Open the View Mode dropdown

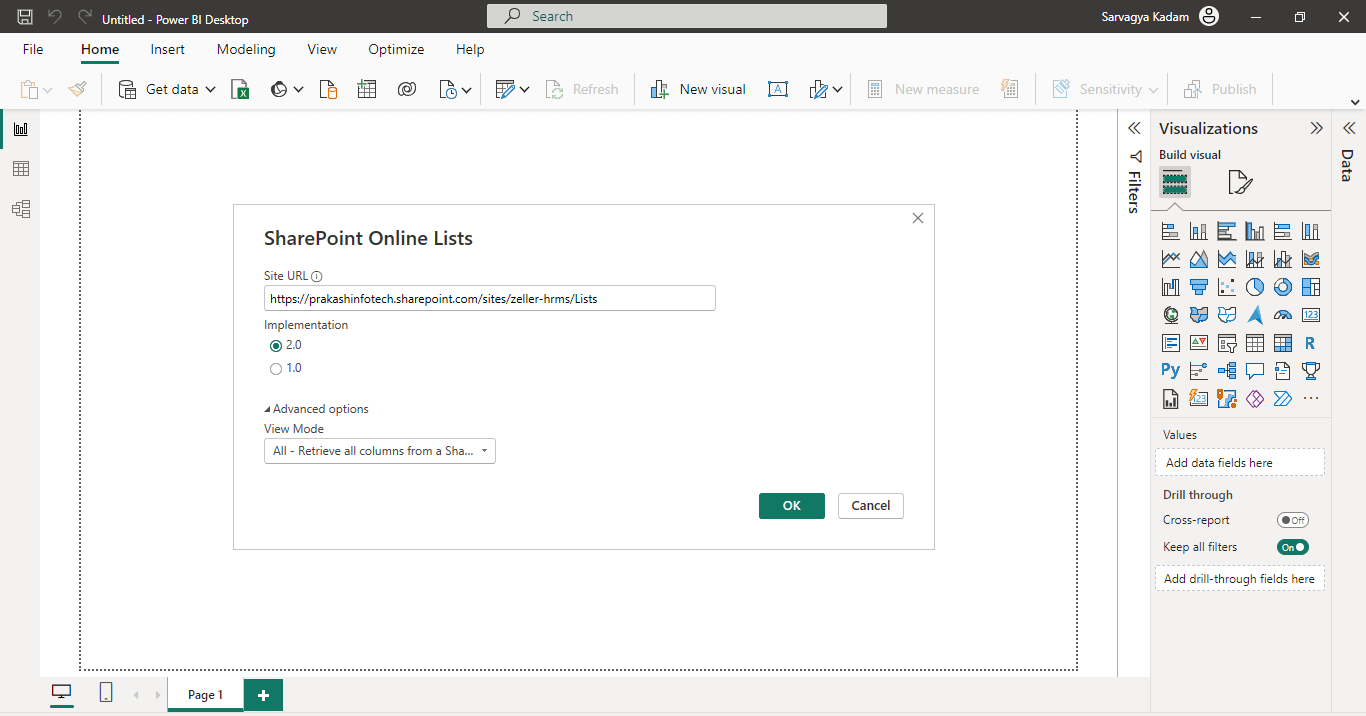(x=380, y=451)
